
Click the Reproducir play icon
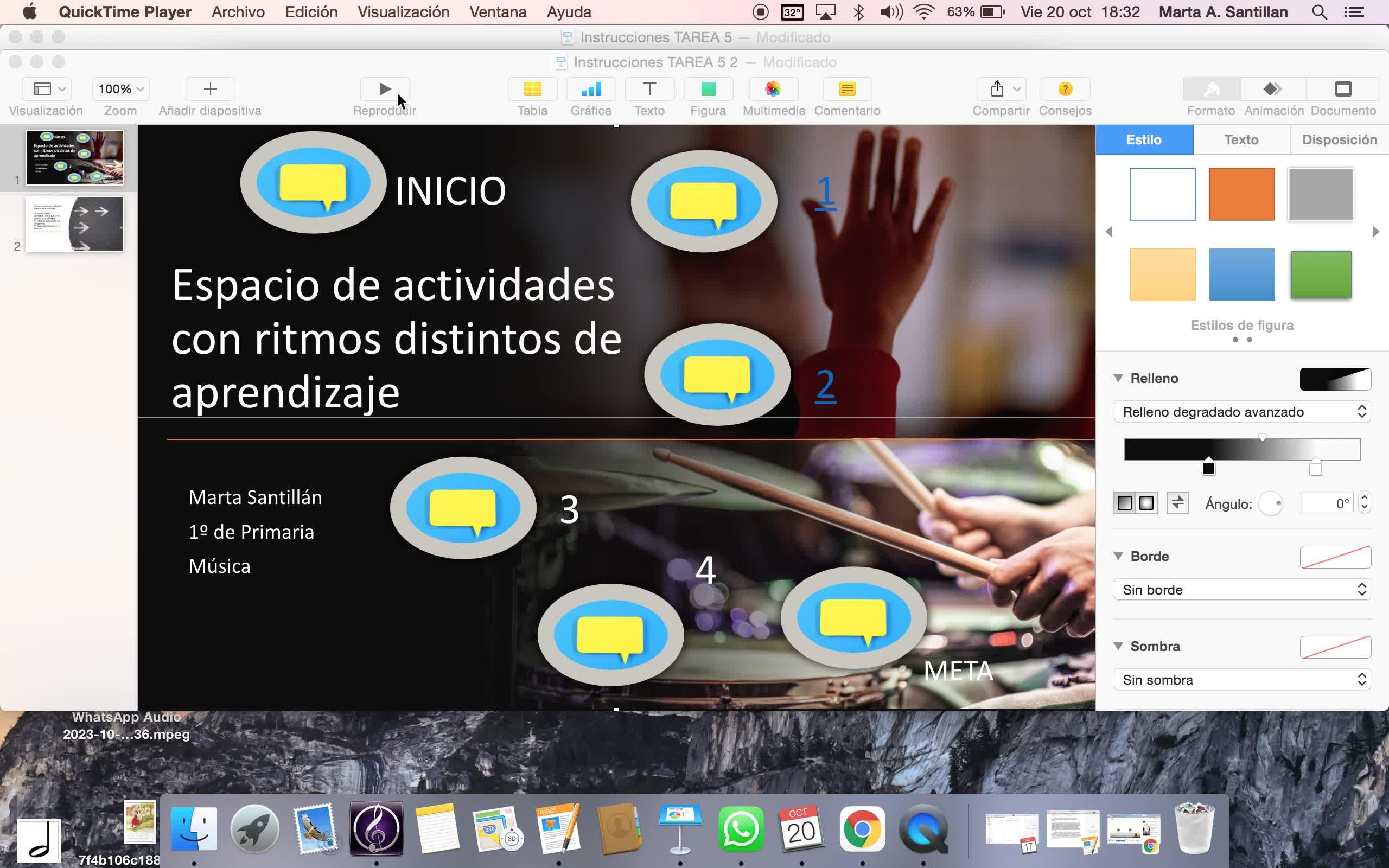(385, 89)
